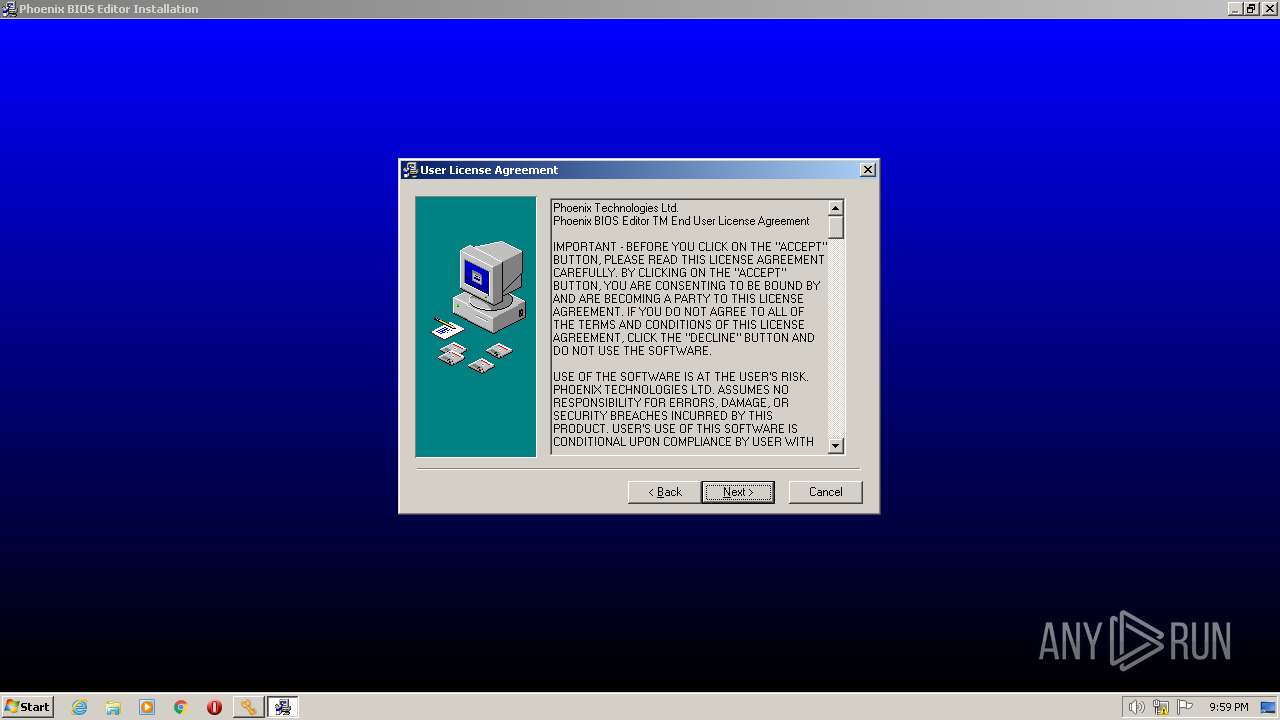1280x720 pixels.
Task: Click the volume speaker tray icon
Action: tap(1136, 707)
